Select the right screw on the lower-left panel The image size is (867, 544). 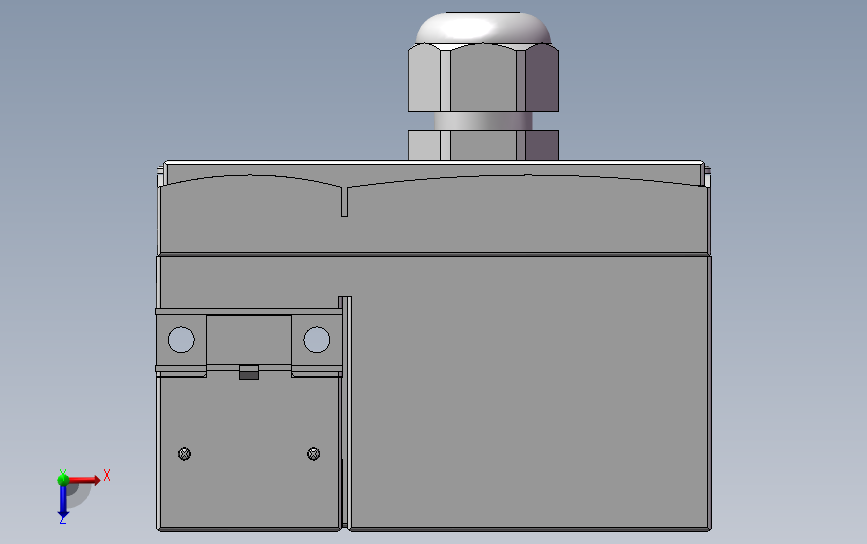[314, 454]
